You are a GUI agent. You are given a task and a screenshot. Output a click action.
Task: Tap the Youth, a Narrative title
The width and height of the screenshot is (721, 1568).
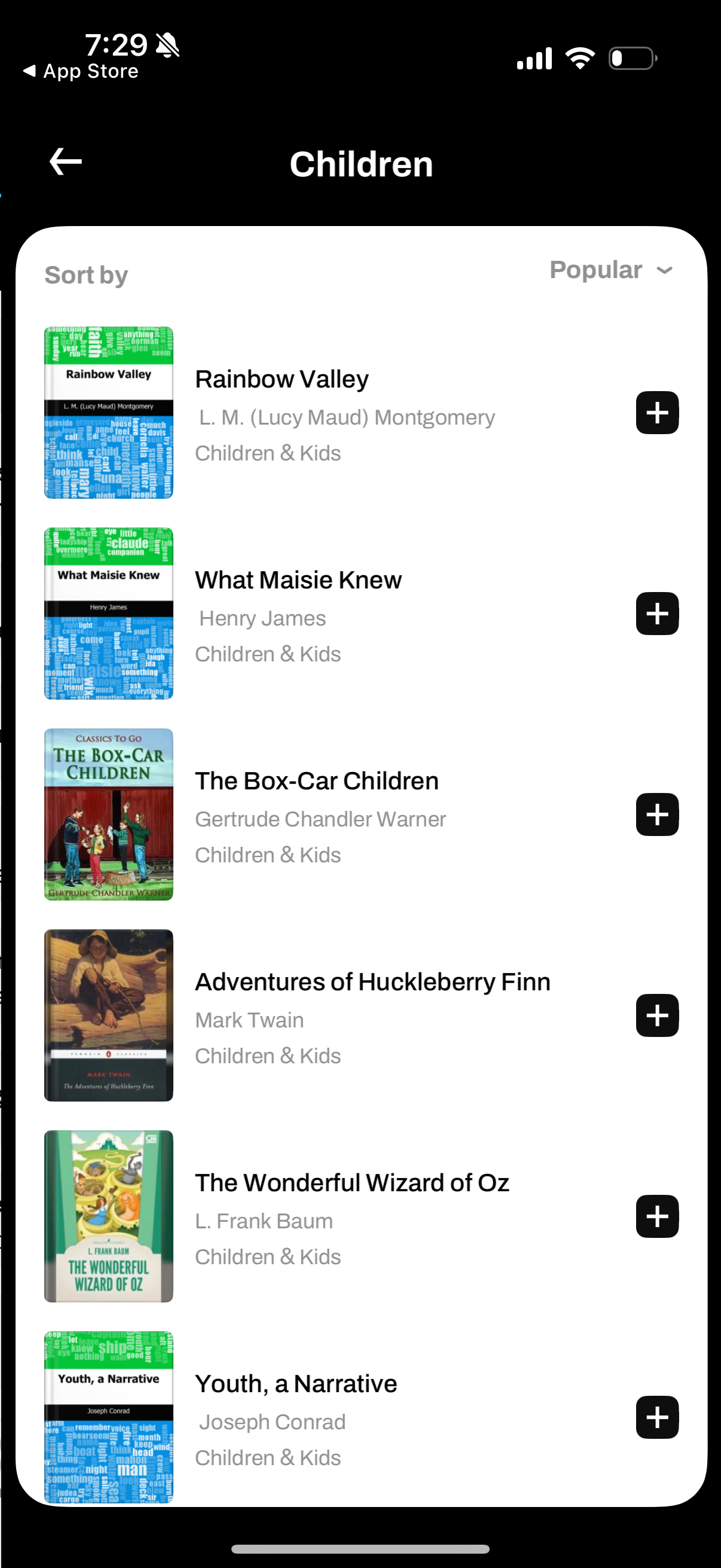point(296,1384)
